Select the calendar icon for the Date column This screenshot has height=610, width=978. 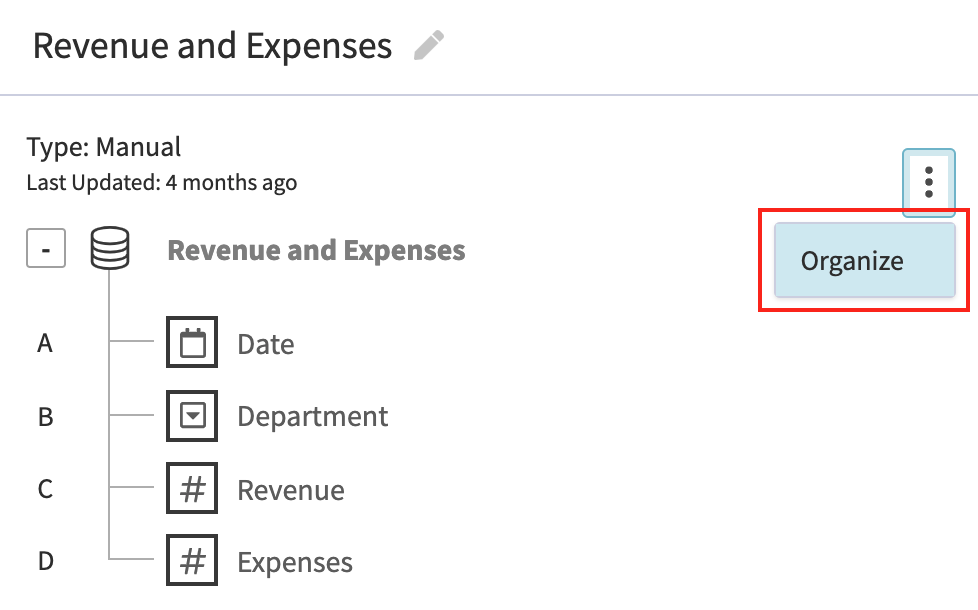point(191,342)
